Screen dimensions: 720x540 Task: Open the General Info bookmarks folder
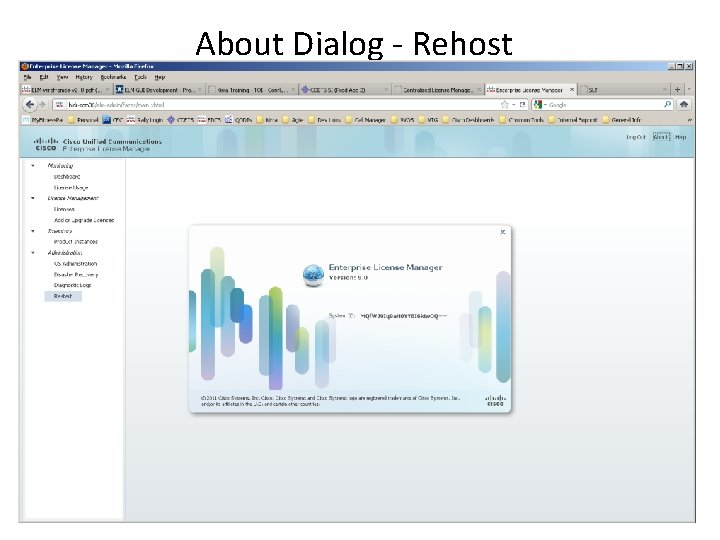pyautogui.click(x=622, y=120)
